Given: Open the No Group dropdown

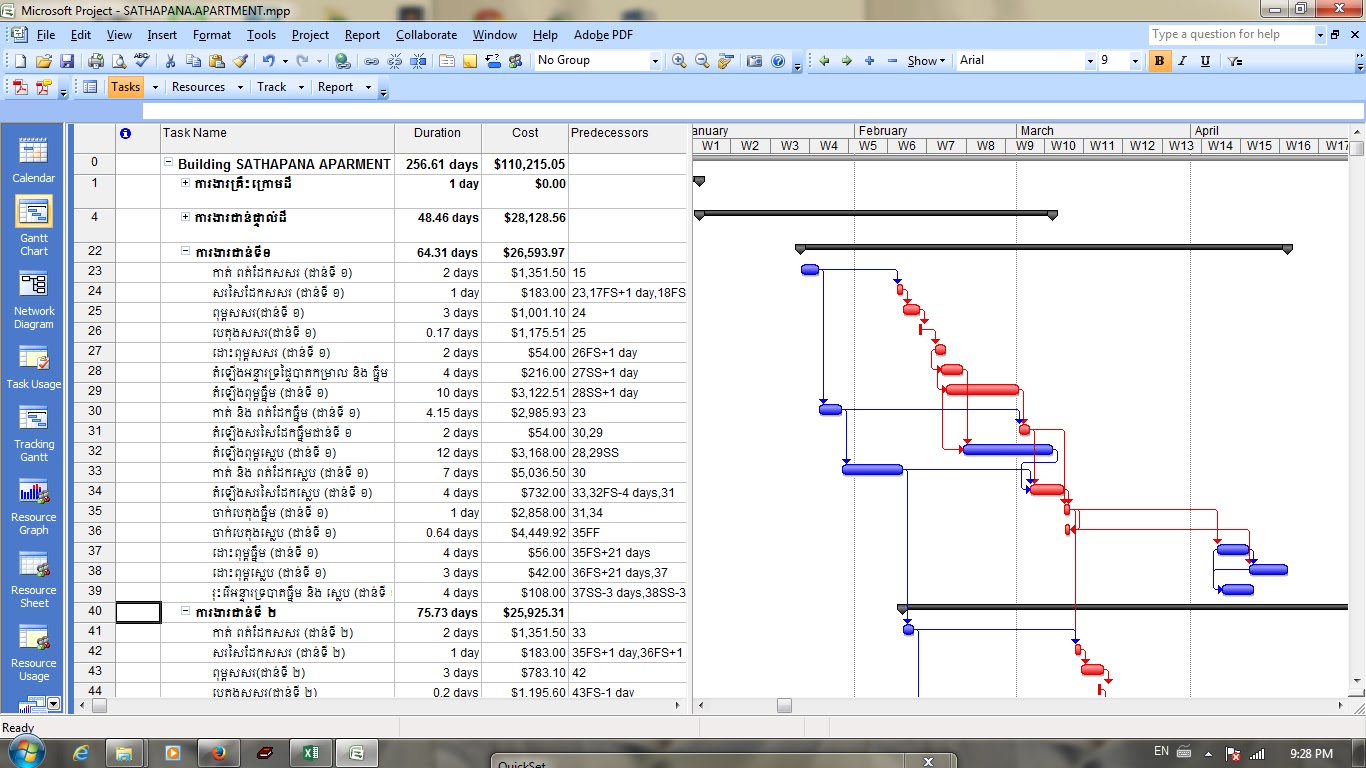Looking at the screenshot, I should [655, 61].
